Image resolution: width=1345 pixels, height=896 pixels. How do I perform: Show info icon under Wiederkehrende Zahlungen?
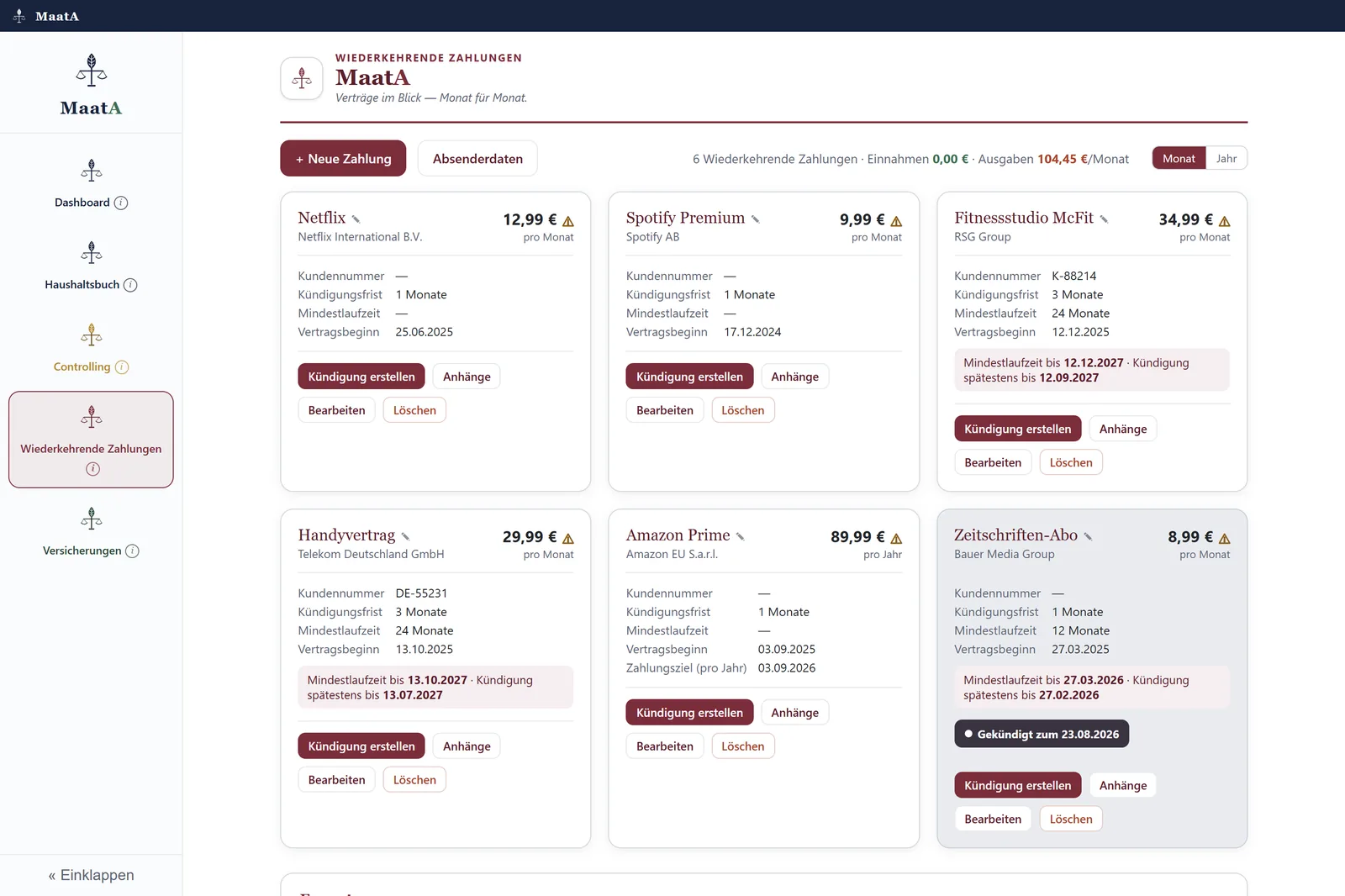point(92,469)
